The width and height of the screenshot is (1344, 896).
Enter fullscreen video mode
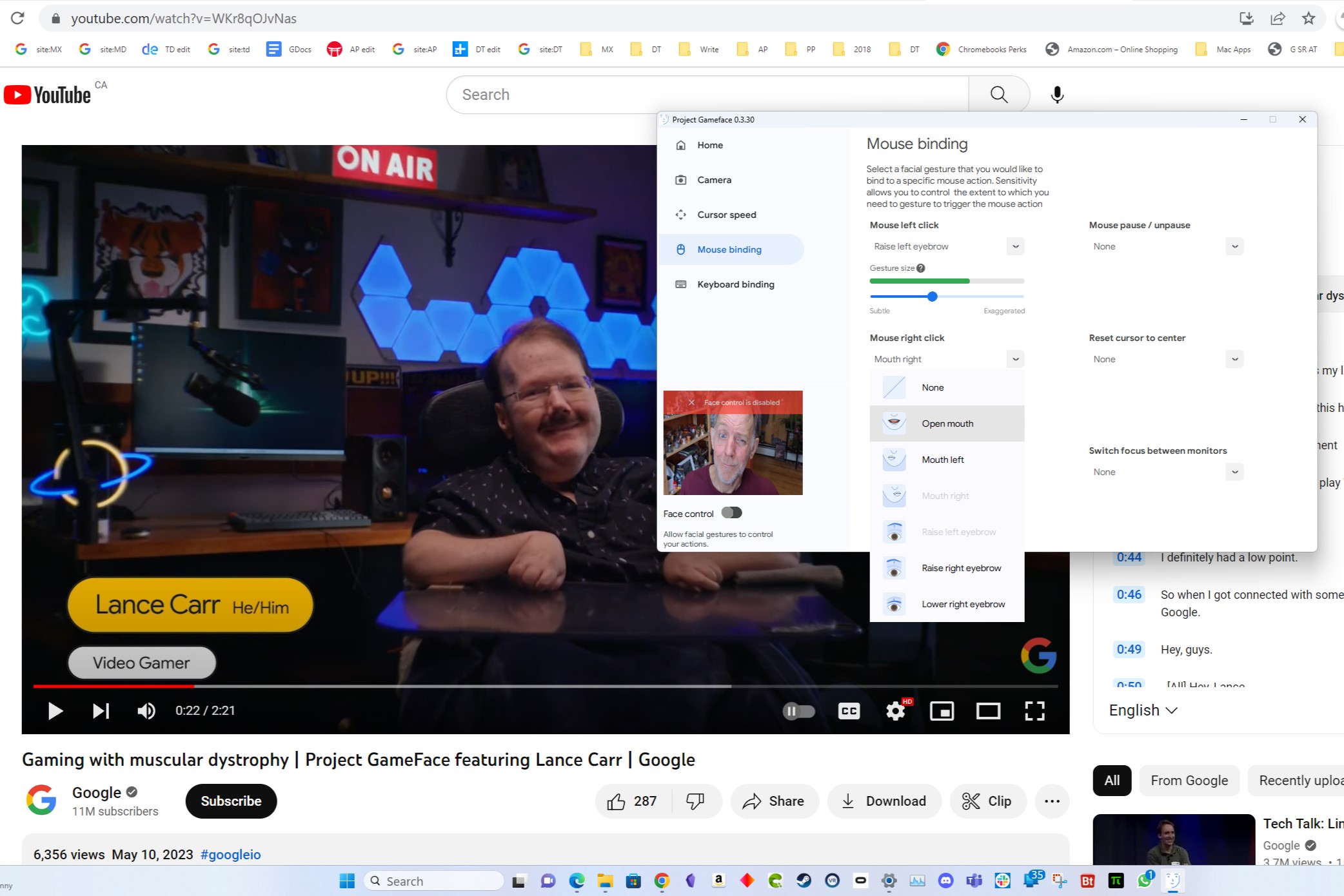(x=1034, y=711)
